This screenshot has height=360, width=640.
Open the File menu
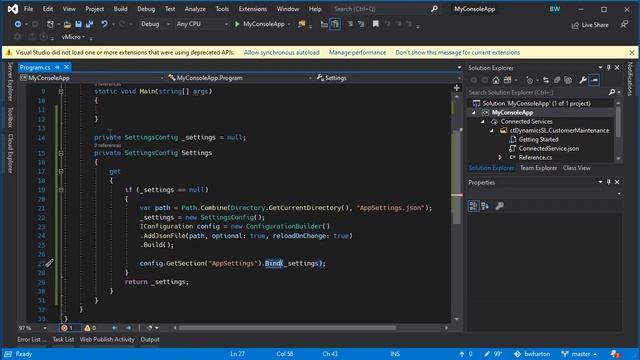coord(29,9)
